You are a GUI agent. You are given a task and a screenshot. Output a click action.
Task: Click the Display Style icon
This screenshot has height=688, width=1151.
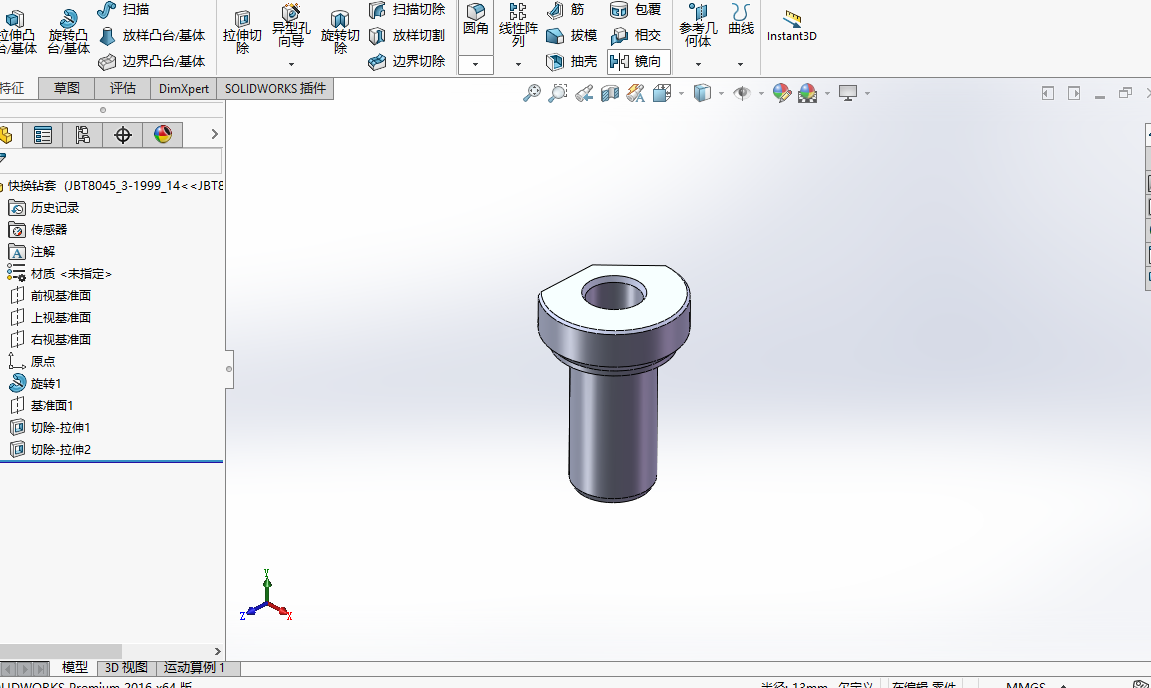pos(702,93)
